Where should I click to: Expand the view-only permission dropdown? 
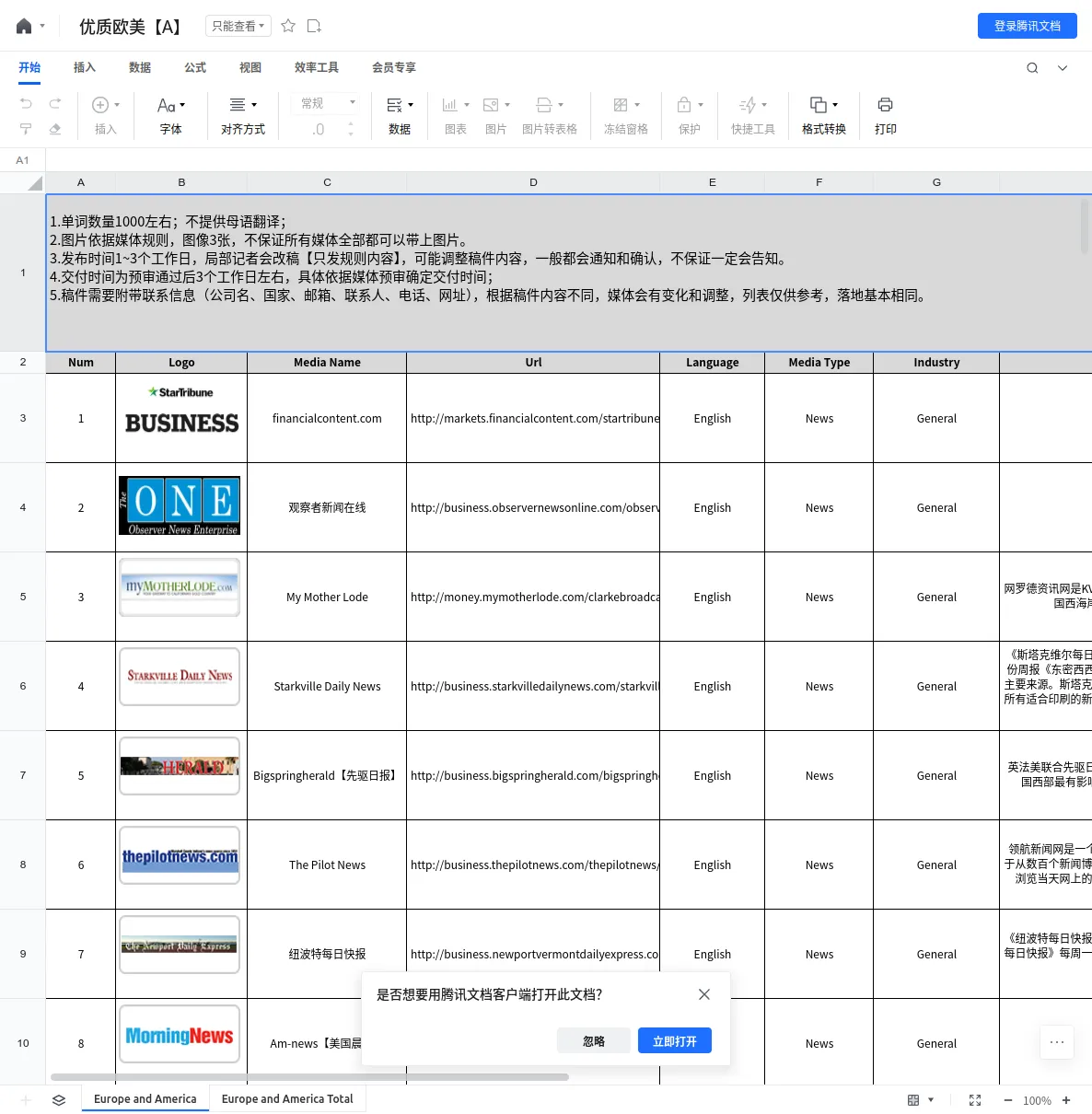pos(238,26)
